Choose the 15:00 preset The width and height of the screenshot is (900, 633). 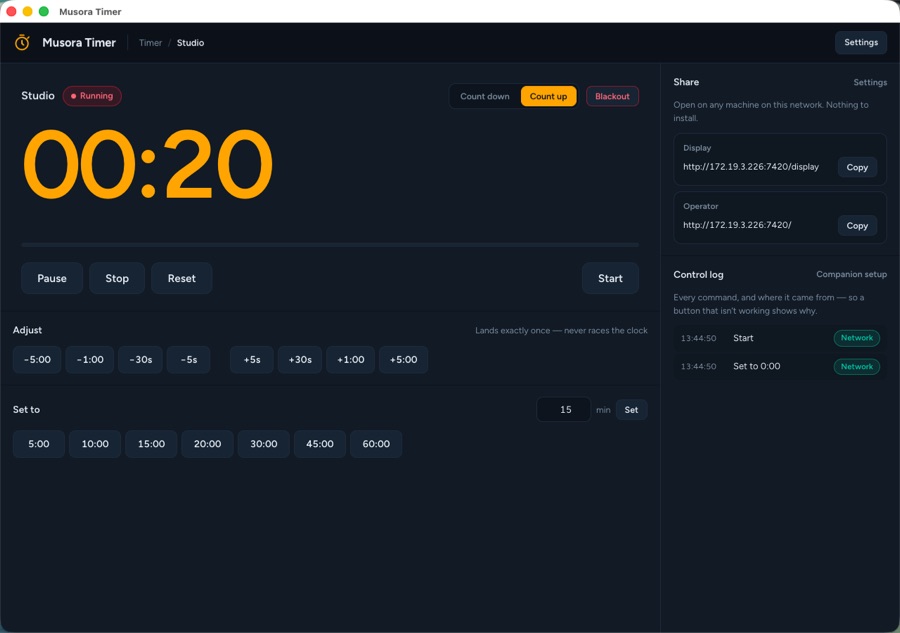[x=152, y=444]
